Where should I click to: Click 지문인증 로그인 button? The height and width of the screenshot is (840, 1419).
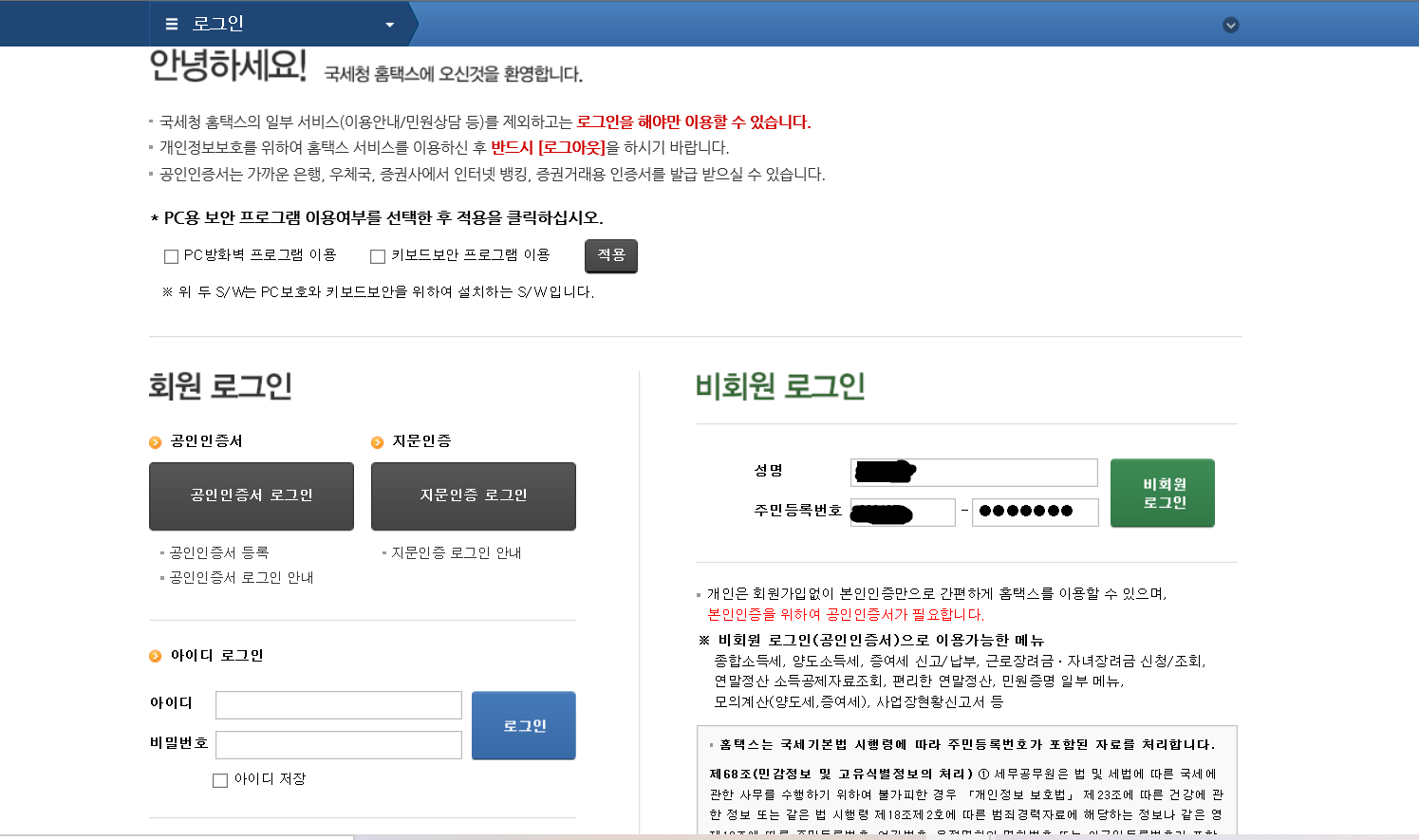tap(474, 495)
